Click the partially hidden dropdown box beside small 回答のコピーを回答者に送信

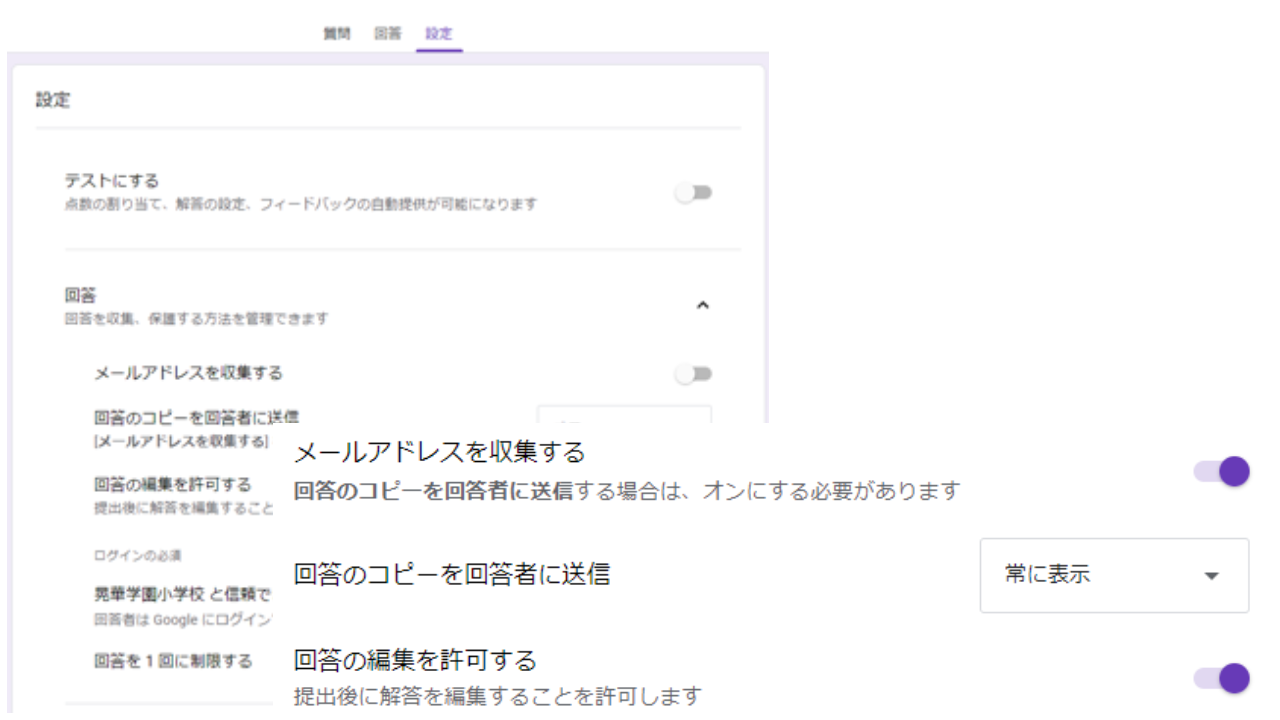[x=624, y=414]
